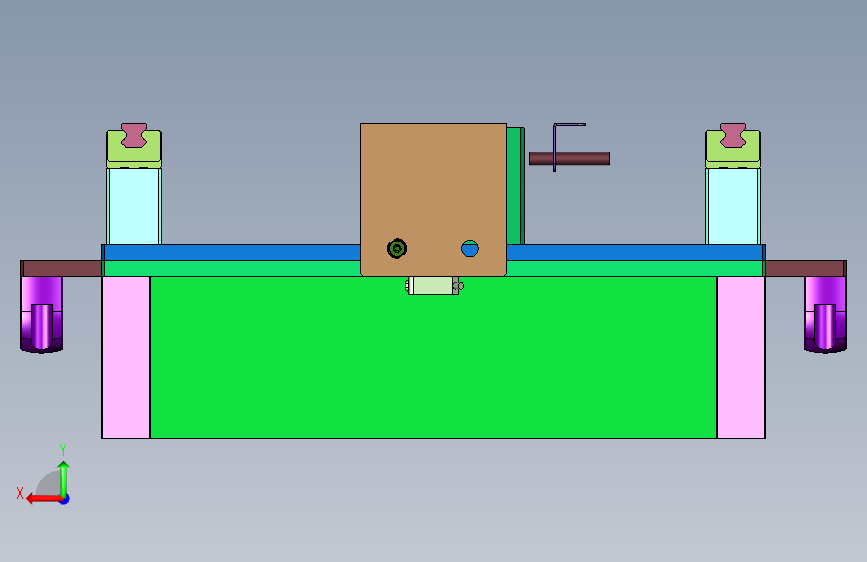
Task: Select the brown center plate
Action: pyautogui.click(x=434, y=199)
